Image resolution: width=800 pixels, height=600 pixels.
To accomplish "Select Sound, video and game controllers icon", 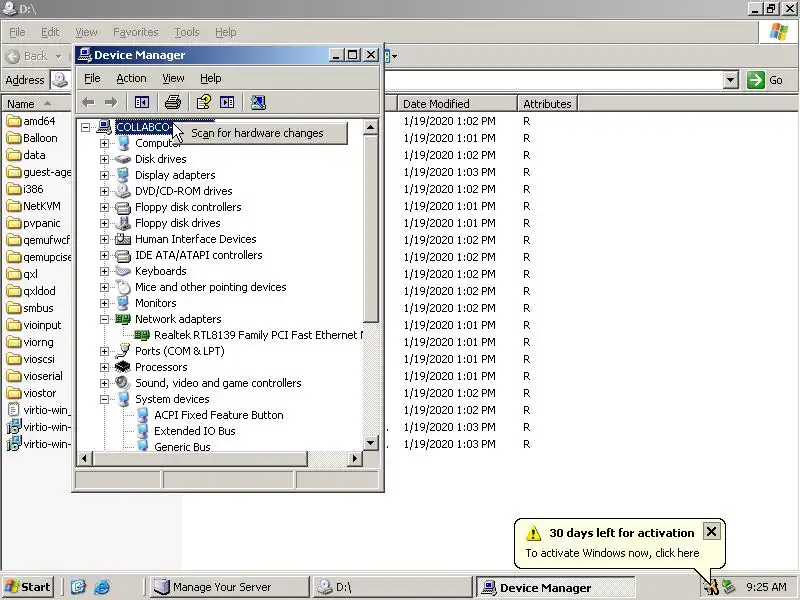I will [123, 383].
